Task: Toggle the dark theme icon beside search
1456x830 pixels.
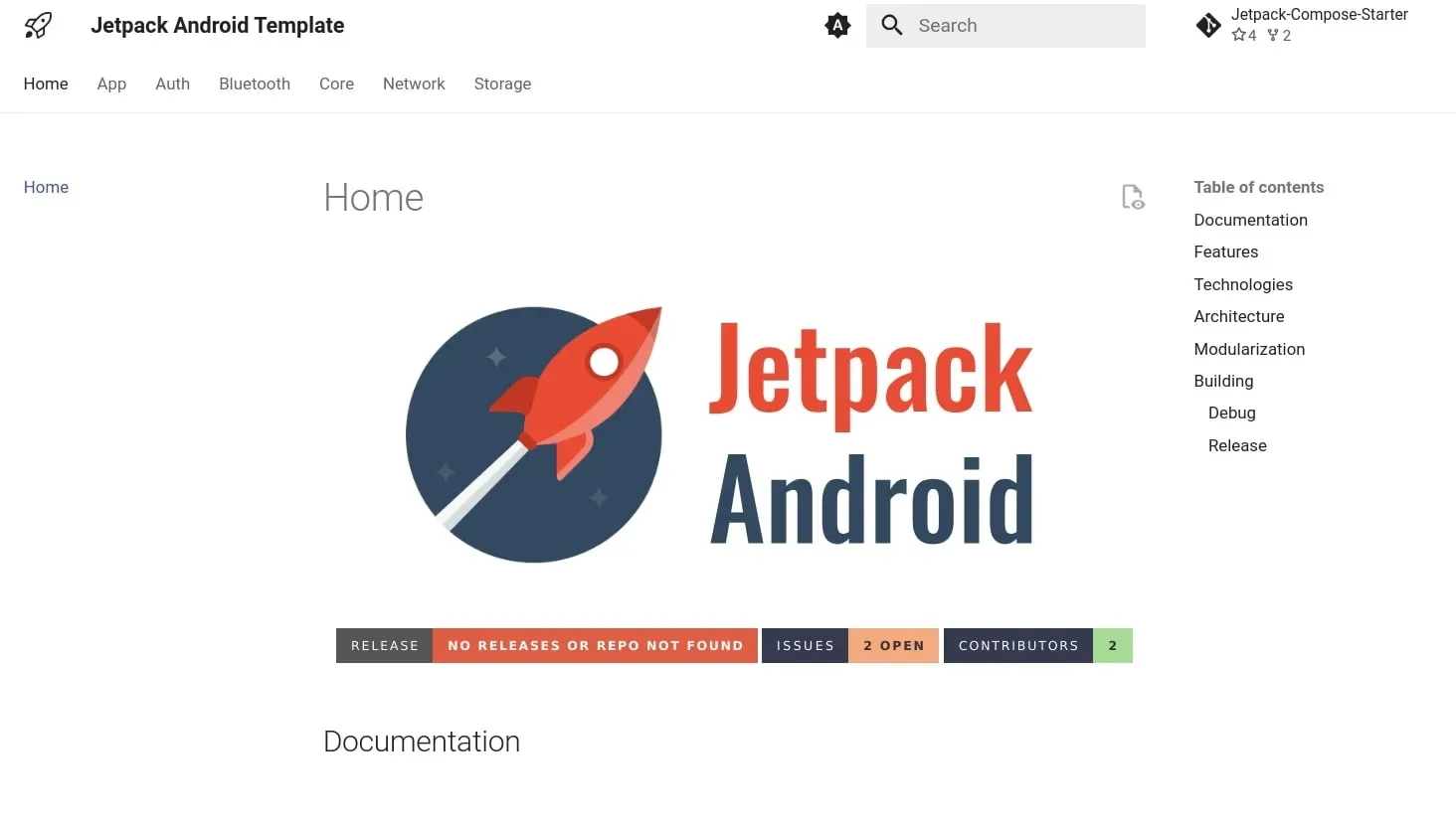Action: tap(836, 26)
